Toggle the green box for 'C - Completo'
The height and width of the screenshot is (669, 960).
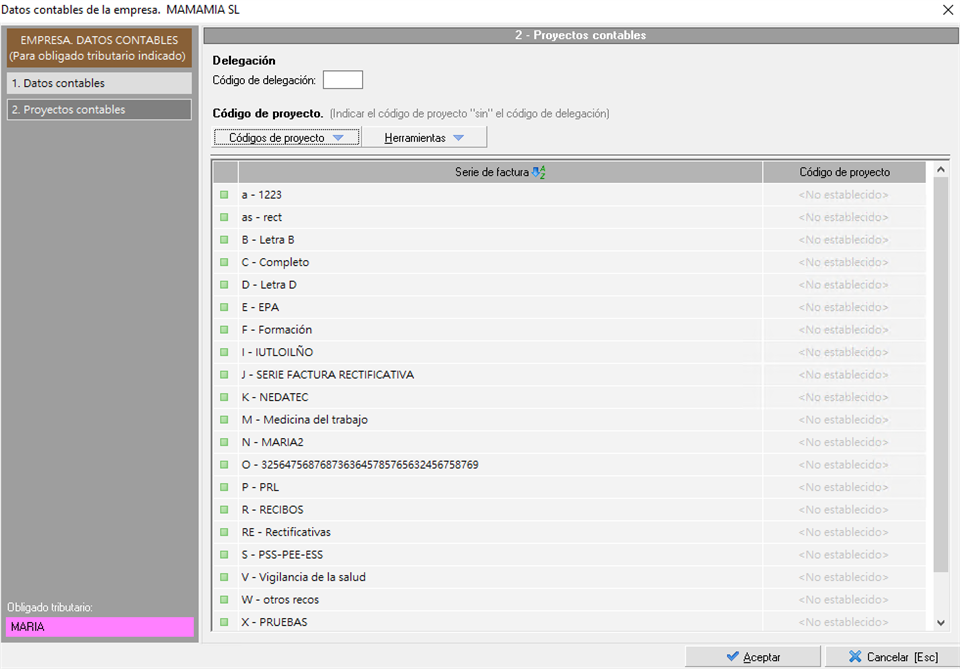tap(224, 262)
